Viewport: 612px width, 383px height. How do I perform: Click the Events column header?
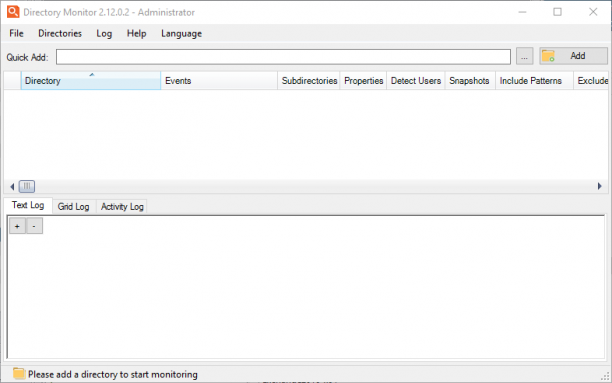(219, 81)
